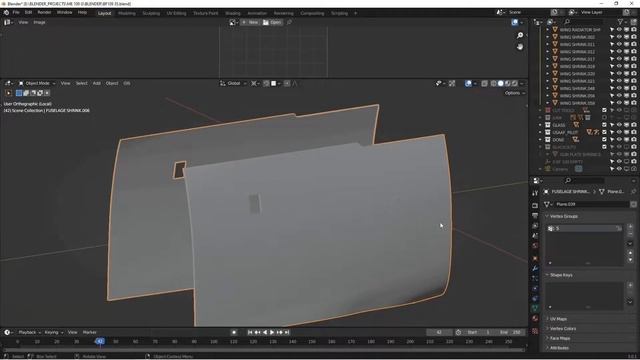640x360 pixels.
Task: Switch to wireframe viewport shading
Action: click(x=493, y=83)
